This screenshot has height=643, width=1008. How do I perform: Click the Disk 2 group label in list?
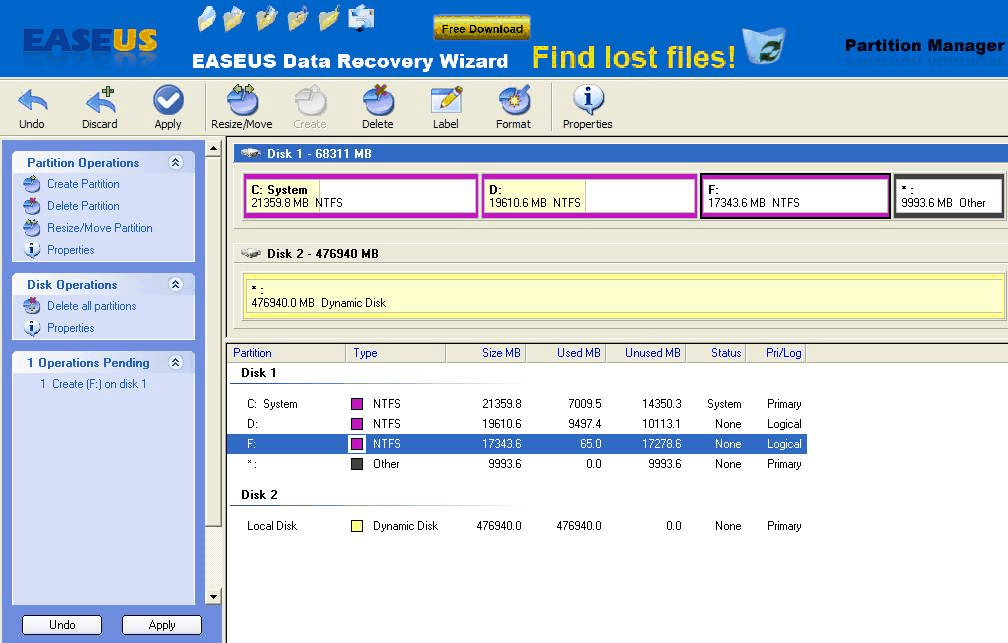pyautogui.click(x=259, y=494)
